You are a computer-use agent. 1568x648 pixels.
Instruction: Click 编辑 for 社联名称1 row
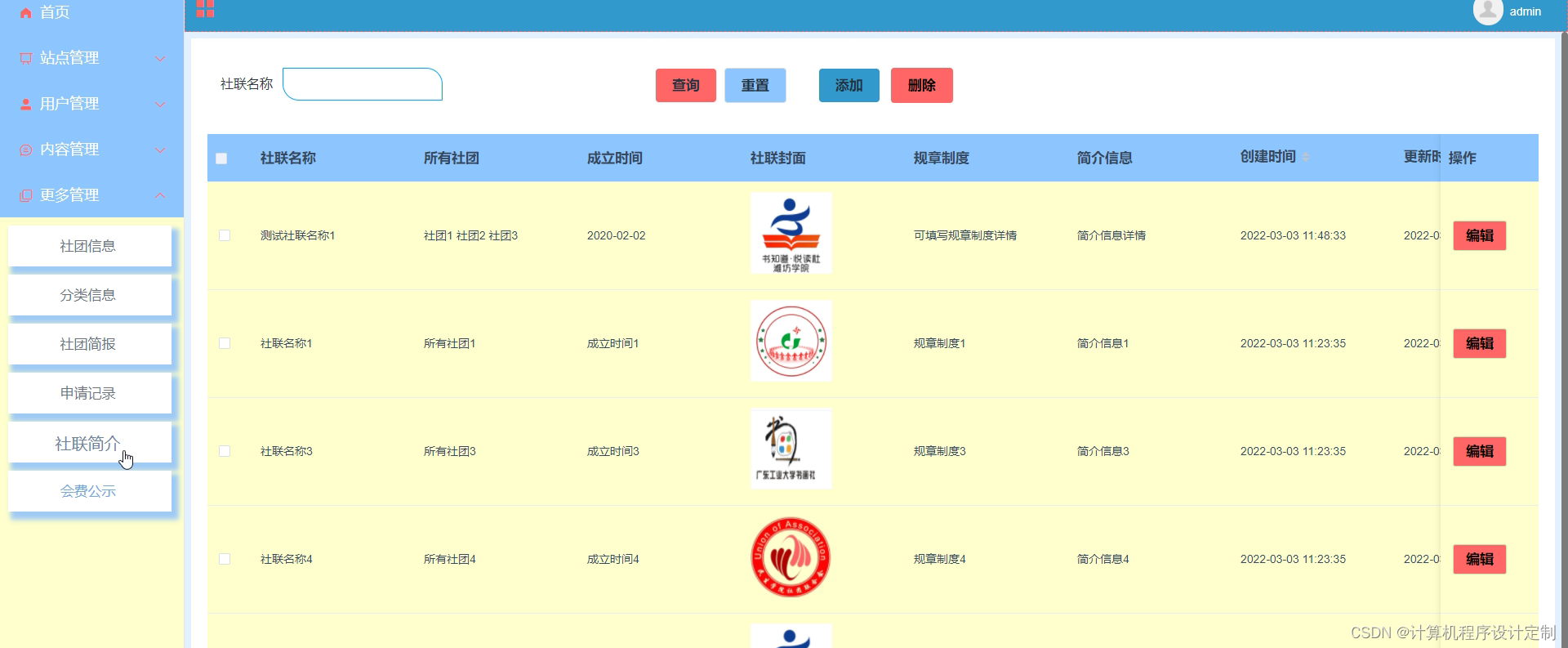pyautogui.click(x=1480, y=343)
